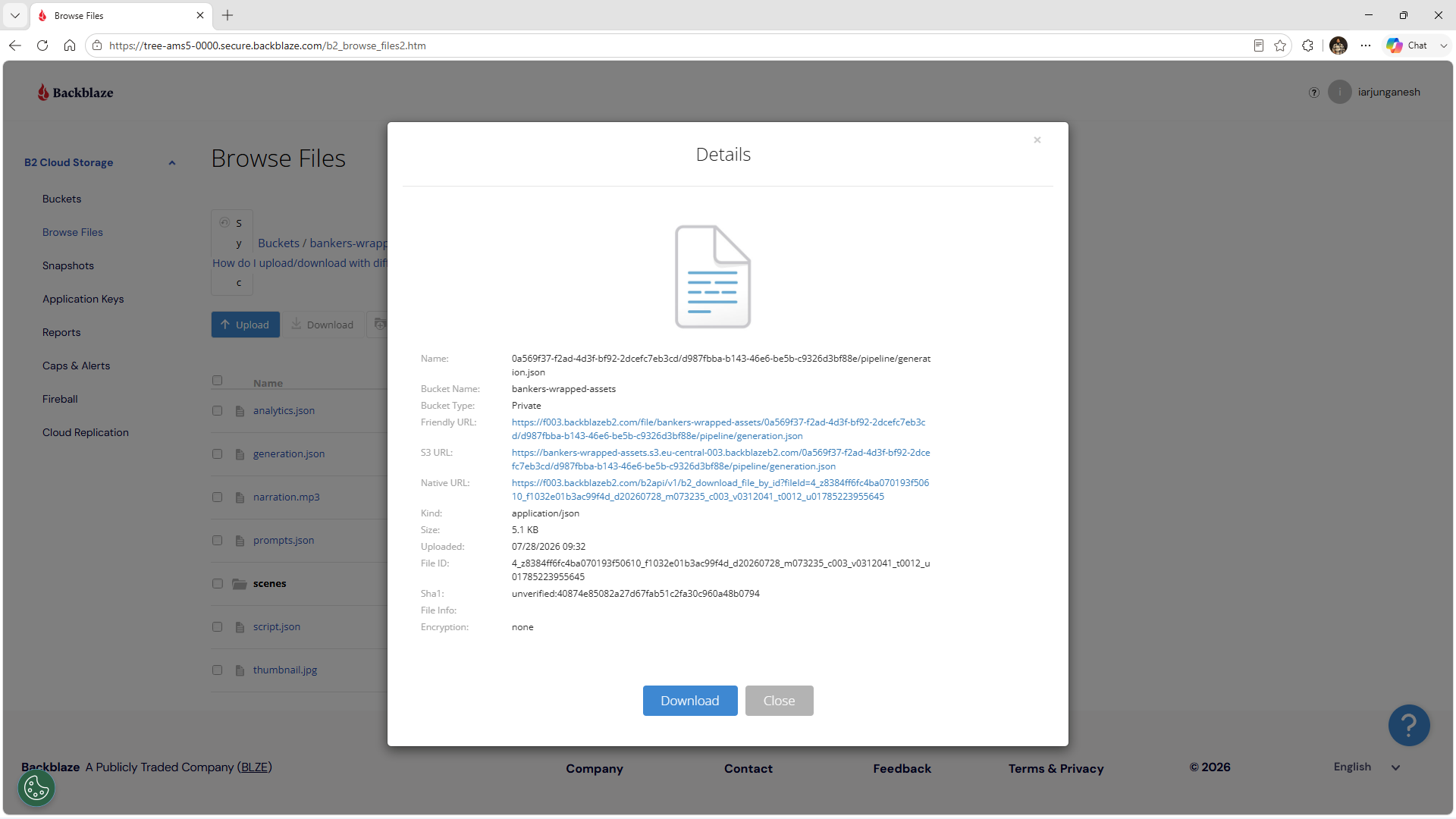The image size is (1456, 819).
Task: Open Caps & Alerts in the sidebar
Action: tap(76, 366)
